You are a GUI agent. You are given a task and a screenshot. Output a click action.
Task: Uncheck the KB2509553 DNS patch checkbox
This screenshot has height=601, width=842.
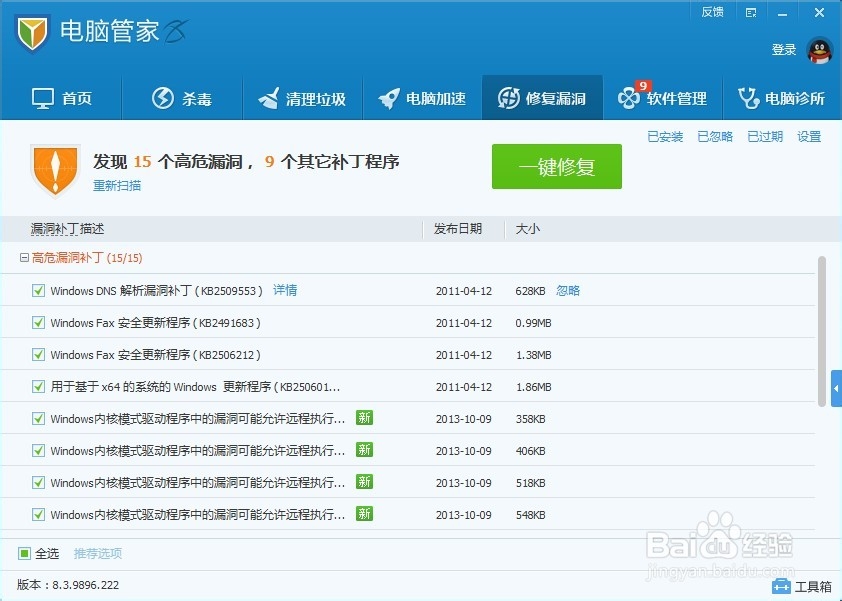[38, 291]
